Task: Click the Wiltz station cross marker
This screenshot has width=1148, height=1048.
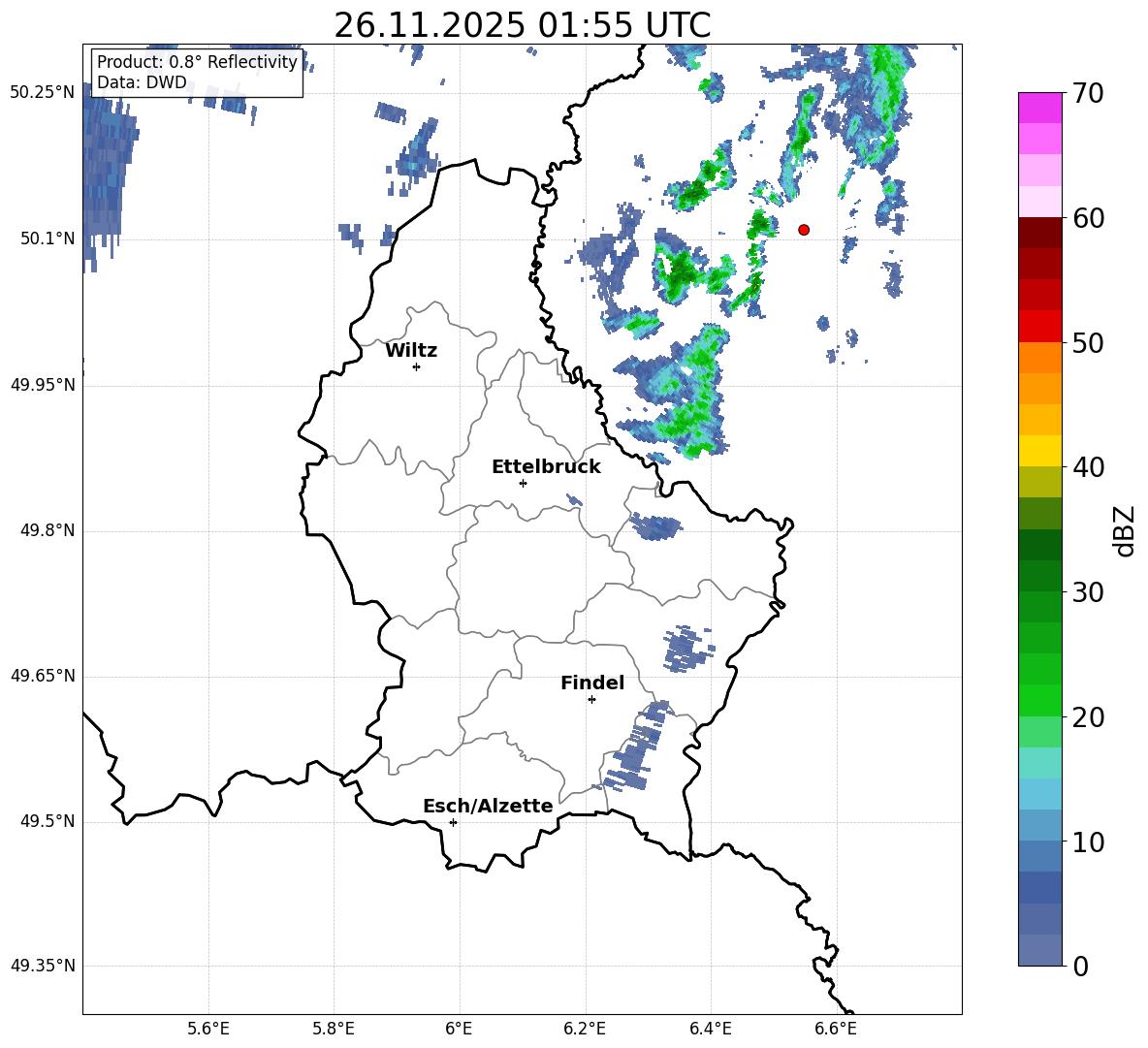Action: click(x=416, y=366)
